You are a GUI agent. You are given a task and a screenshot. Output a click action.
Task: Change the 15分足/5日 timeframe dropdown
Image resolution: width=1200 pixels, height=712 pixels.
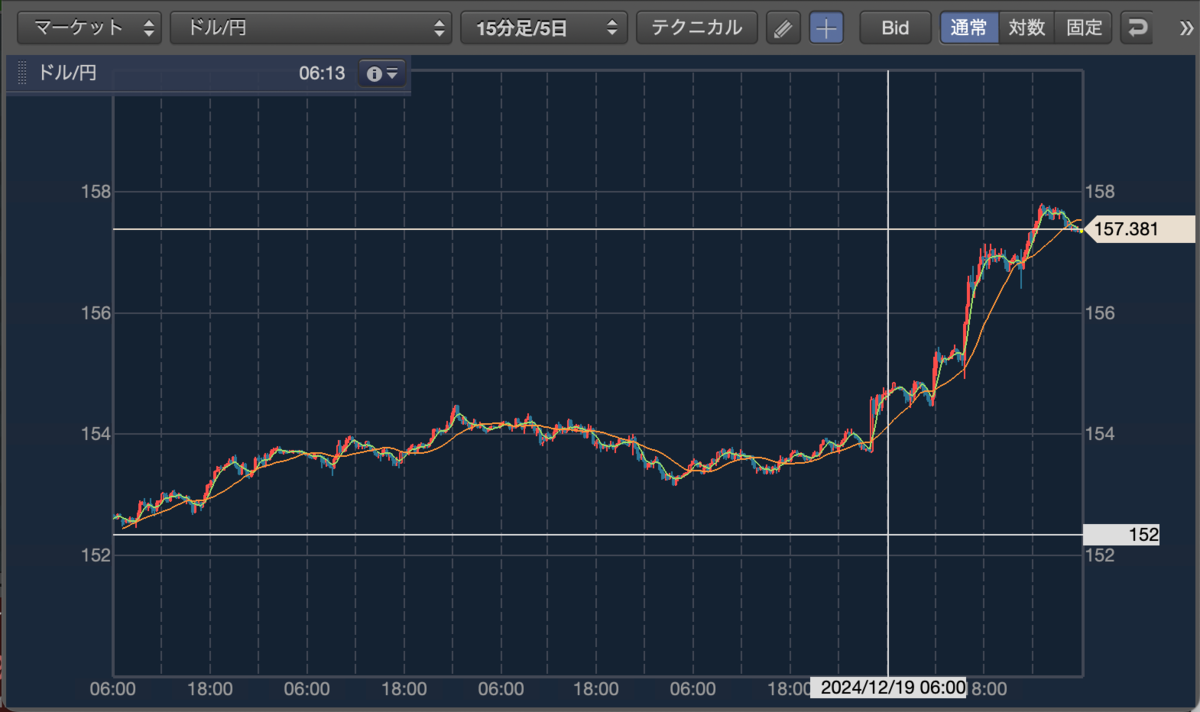tap(543, 27)
